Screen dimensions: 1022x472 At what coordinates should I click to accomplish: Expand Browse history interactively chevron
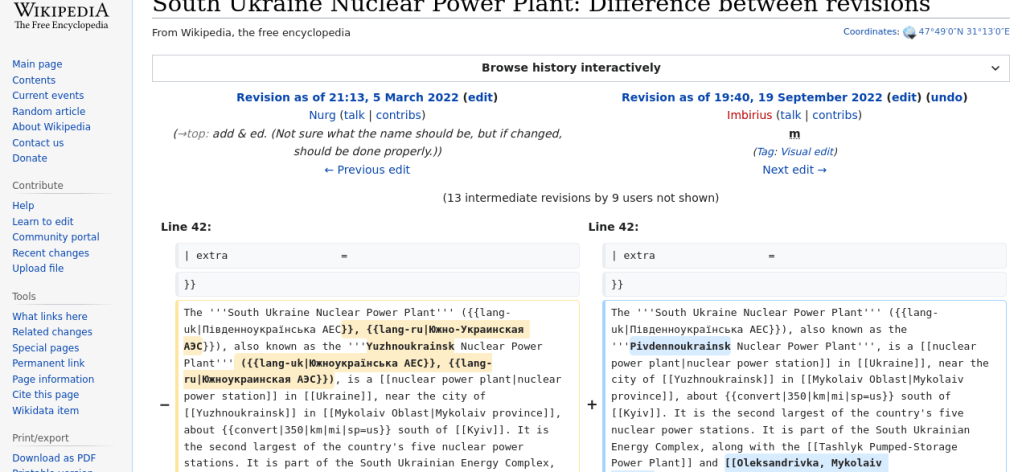tap(995, 68)
